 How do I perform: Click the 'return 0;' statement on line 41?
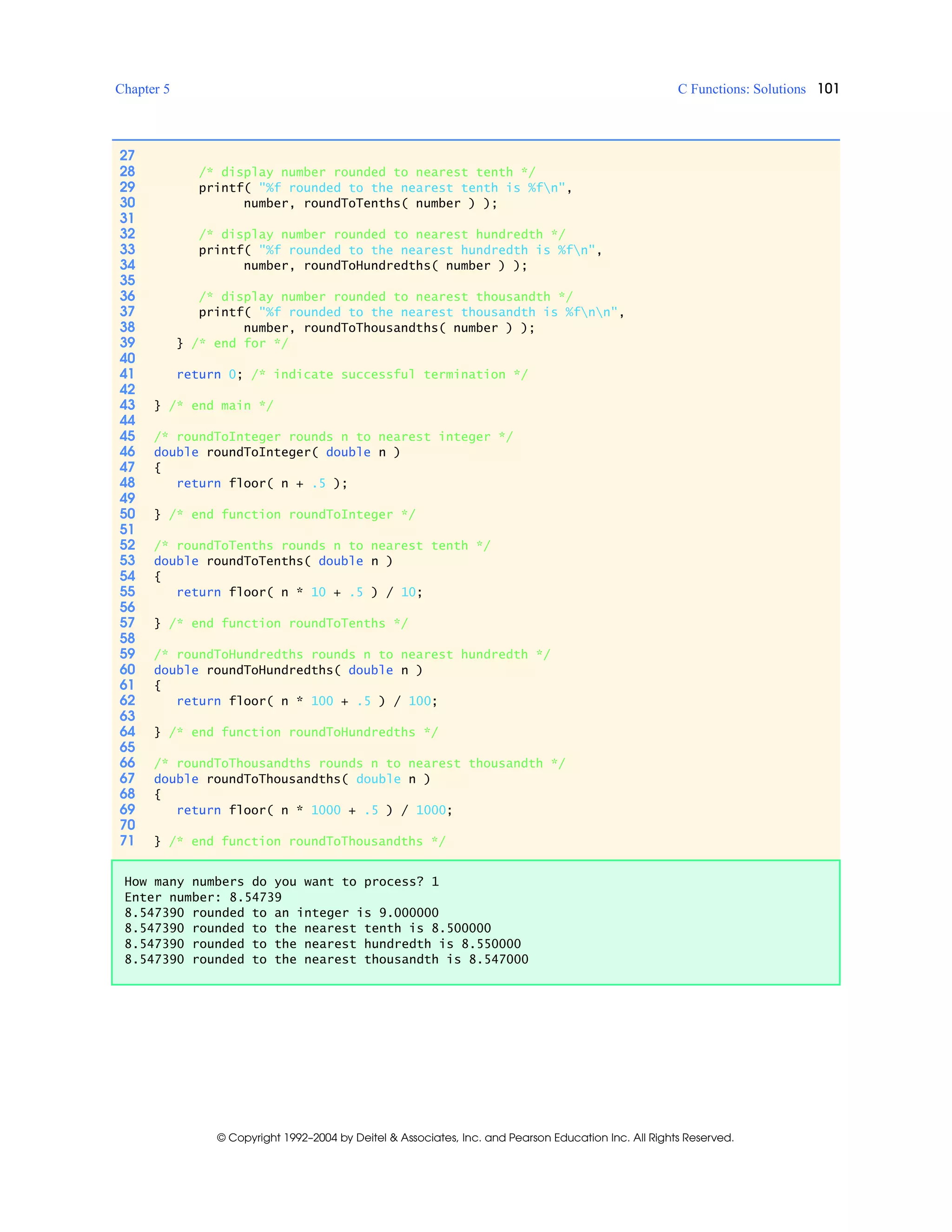coord(210,375)
